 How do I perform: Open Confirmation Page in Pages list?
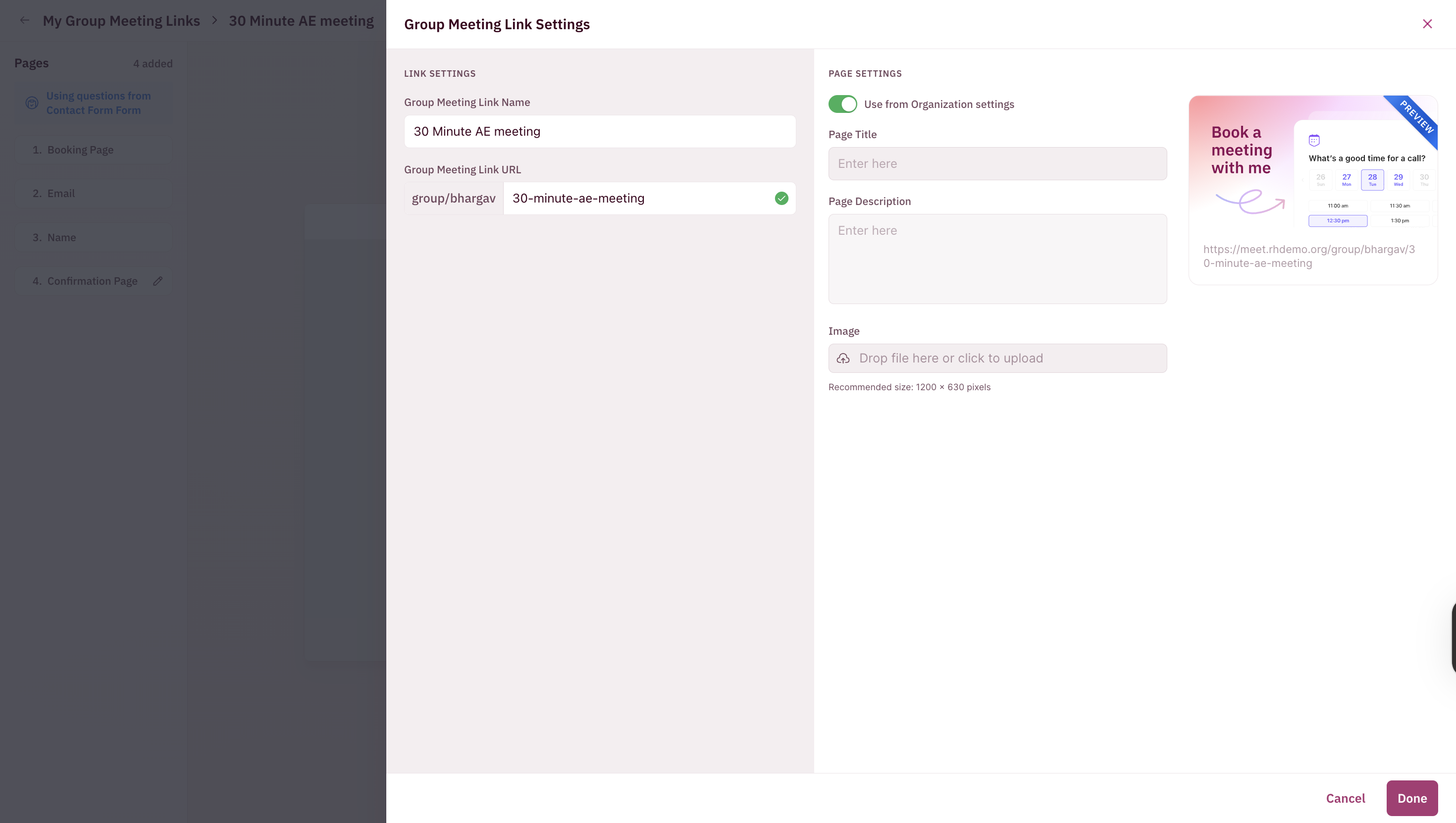(x=92, y=281)
